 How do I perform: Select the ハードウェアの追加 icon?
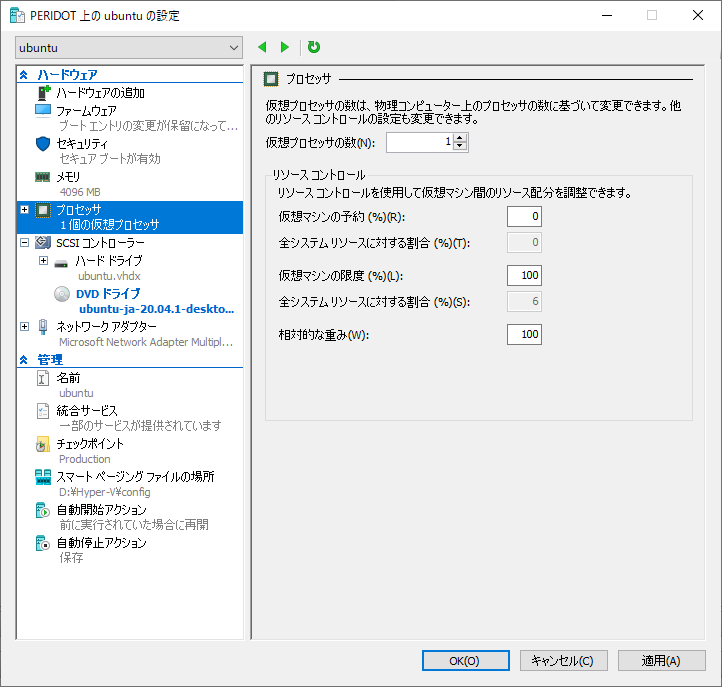[43, 93]
